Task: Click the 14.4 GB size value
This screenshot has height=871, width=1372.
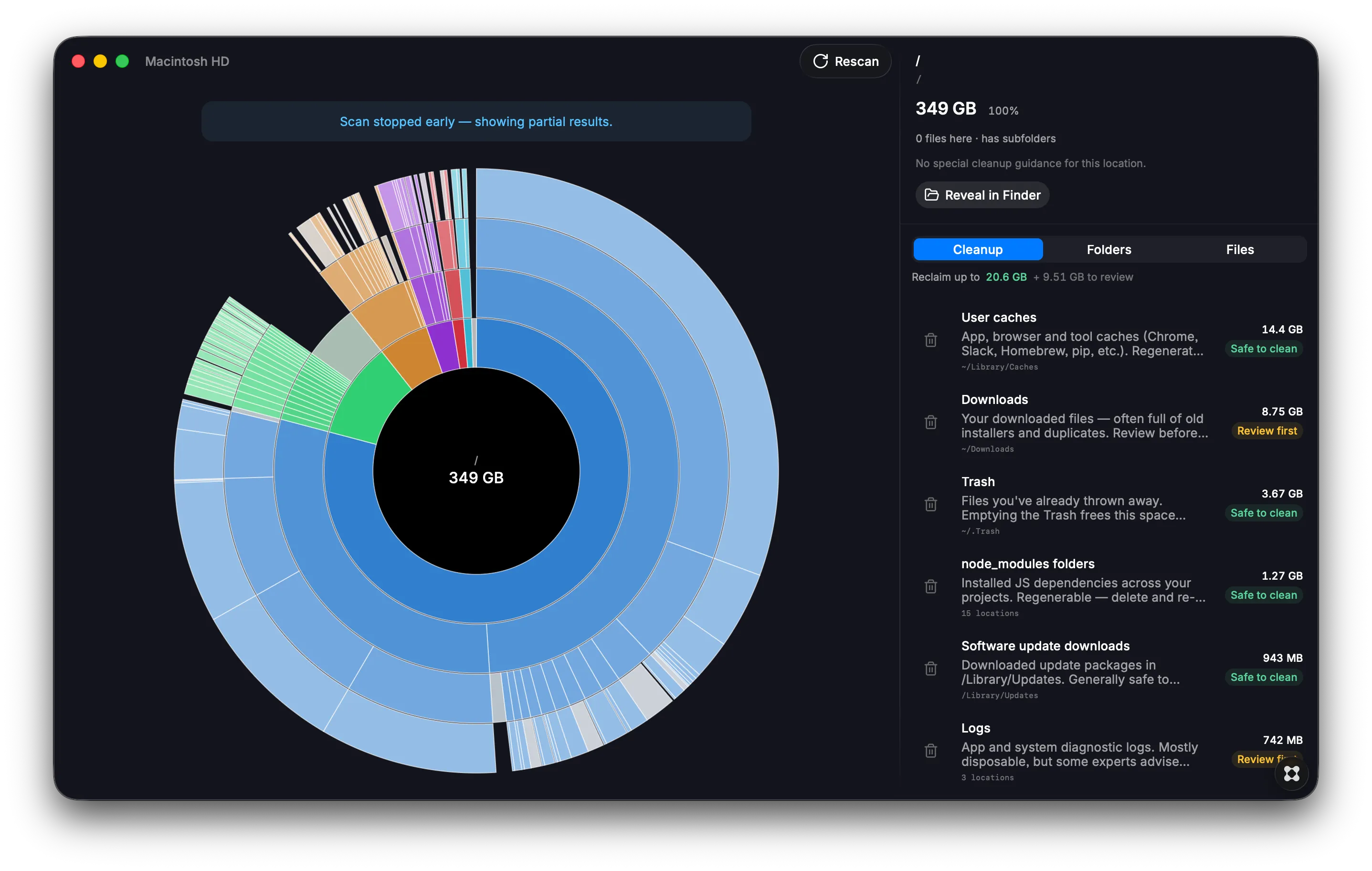Action: coord(1281,329)
